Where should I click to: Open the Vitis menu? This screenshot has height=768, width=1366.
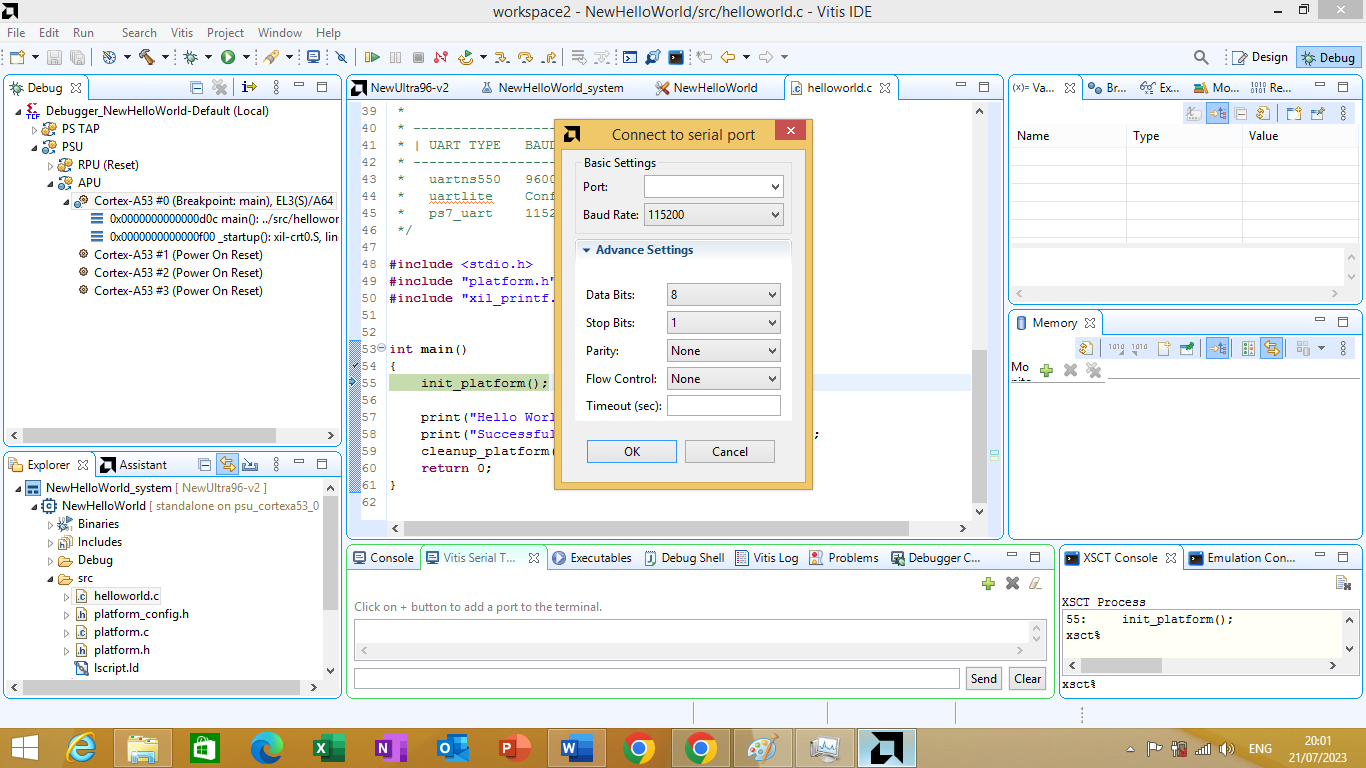pos(182,33)
